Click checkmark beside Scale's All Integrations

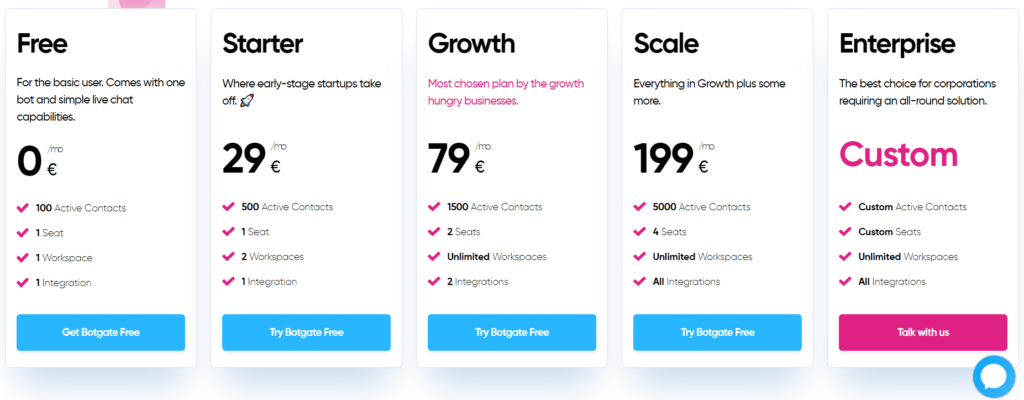[x=640, y=282]
